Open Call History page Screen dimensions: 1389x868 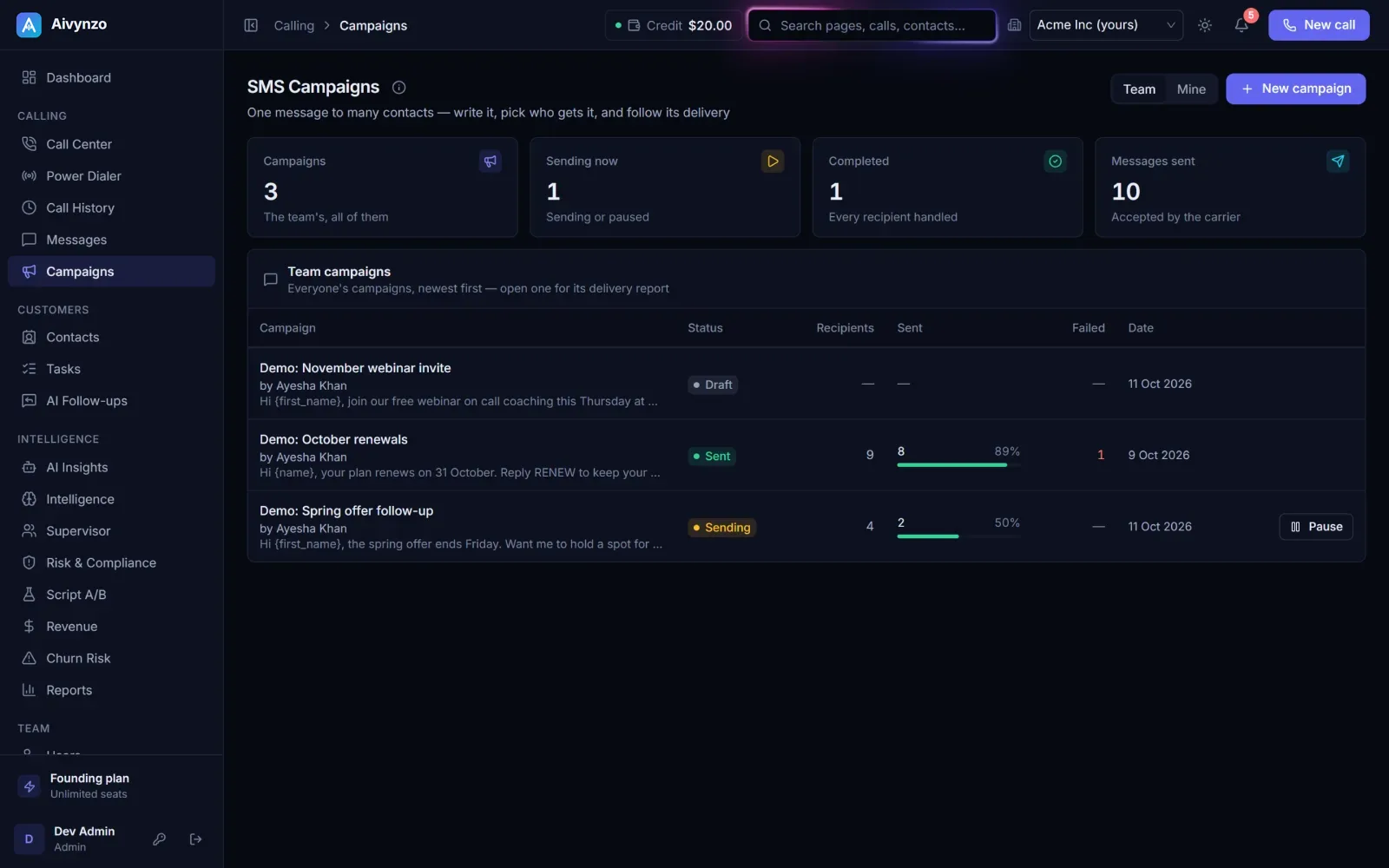(x=111, y=208)
